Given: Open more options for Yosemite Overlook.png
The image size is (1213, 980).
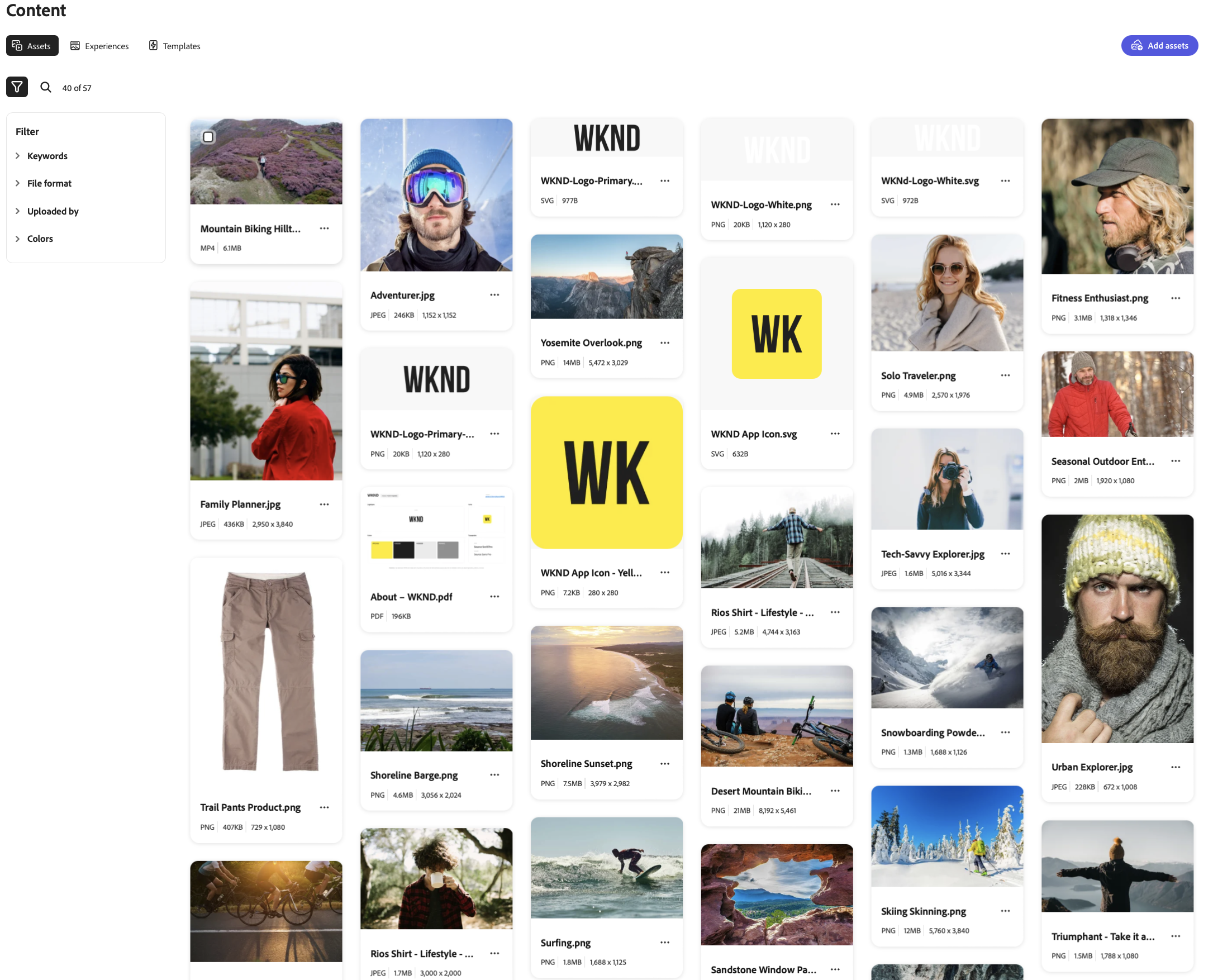Looking at the screenshot, I should pyautogui.click(x=664, y=342).
